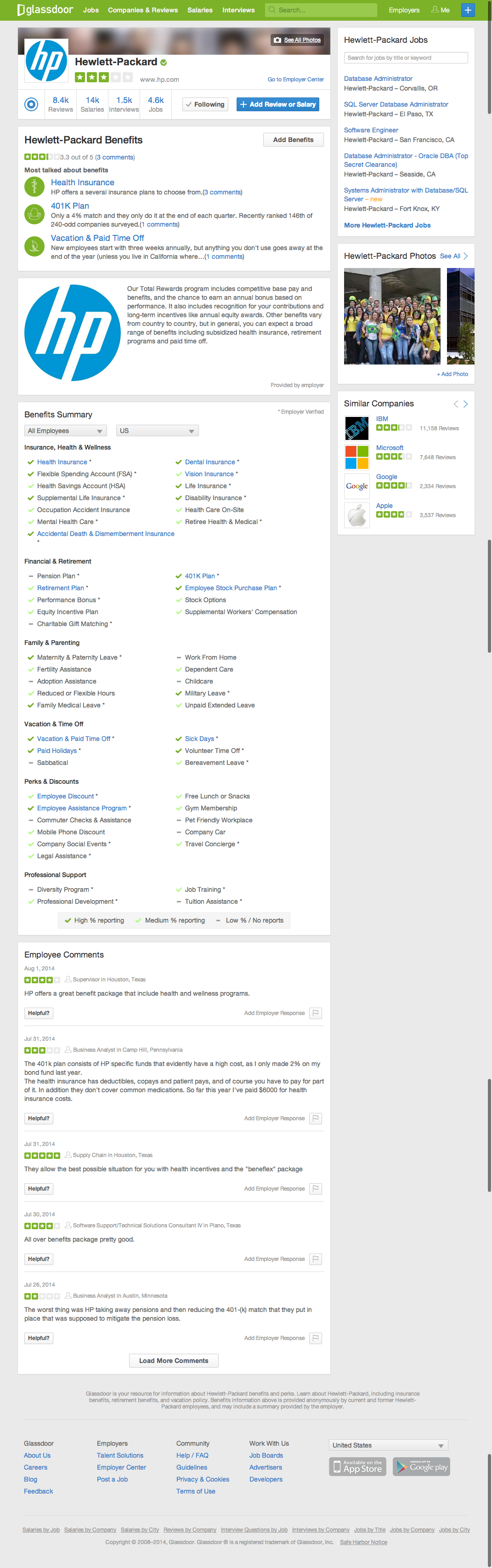Expand the US country dropdown in Benefits Summary
This screenshot has width=492, height=1568.
(x=157, y=431)
